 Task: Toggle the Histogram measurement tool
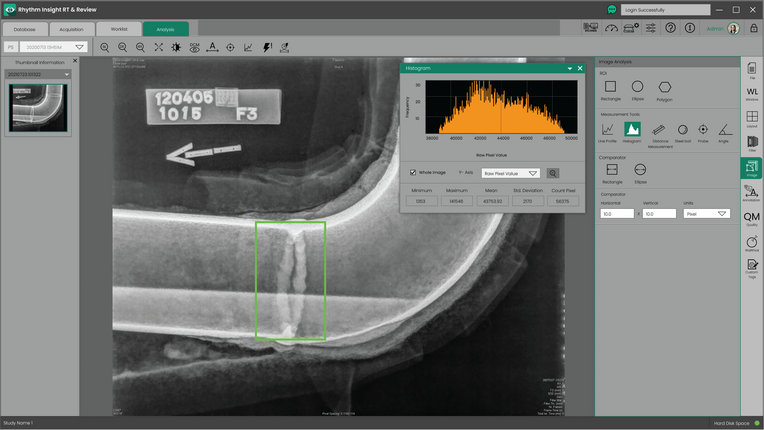click(632, 132)
